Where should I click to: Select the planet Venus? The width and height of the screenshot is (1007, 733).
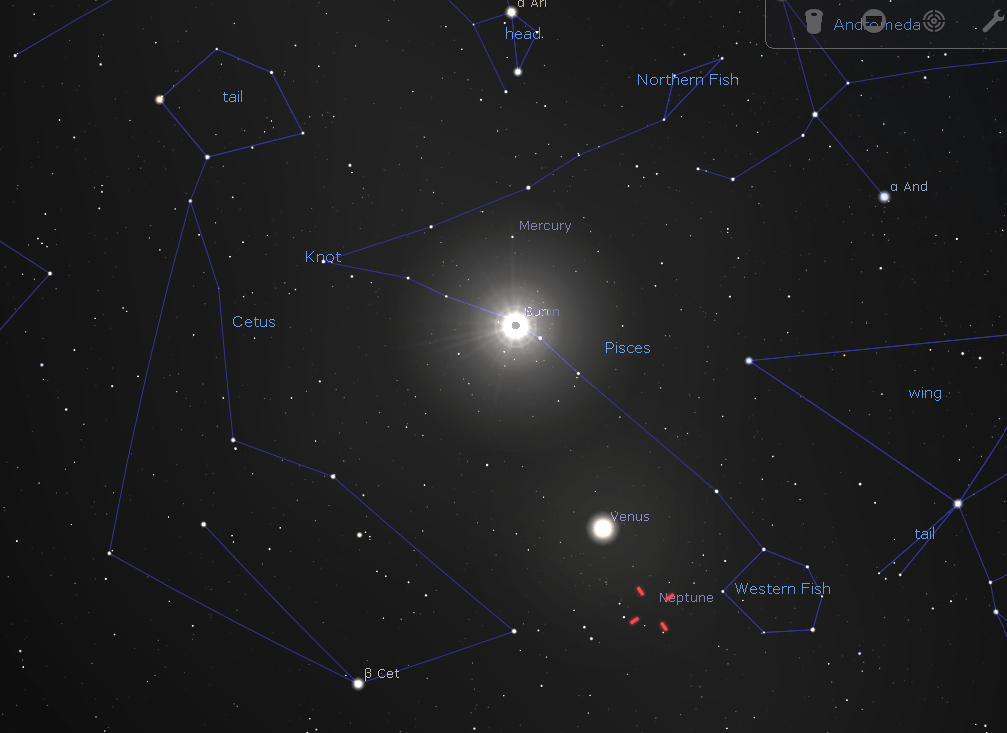(602, 528)
